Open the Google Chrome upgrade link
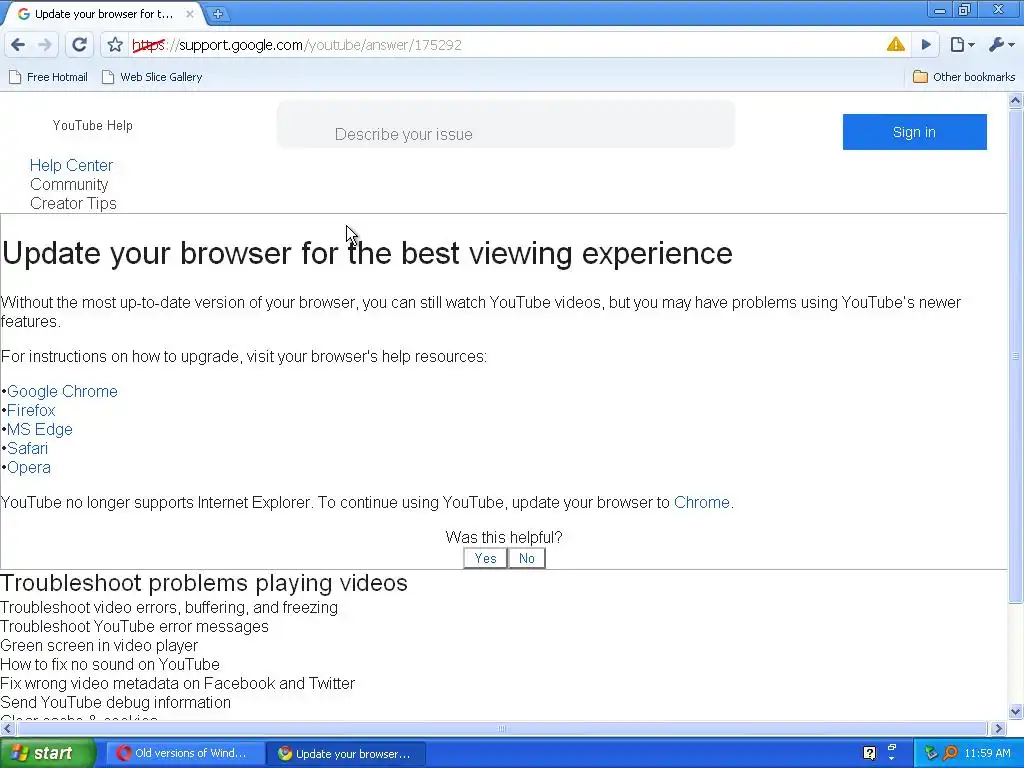 [x=63, y=391]
